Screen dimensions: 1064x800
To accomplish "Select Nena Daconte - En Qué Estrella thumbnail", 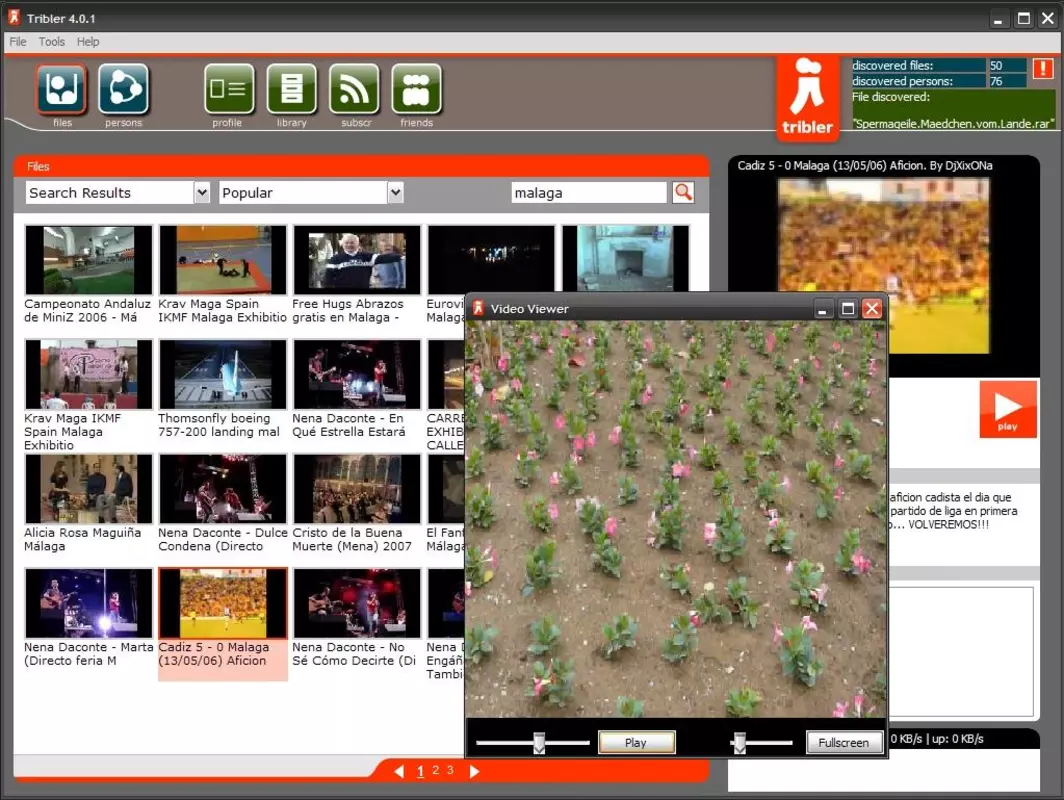I will click(x=357, y=374).
